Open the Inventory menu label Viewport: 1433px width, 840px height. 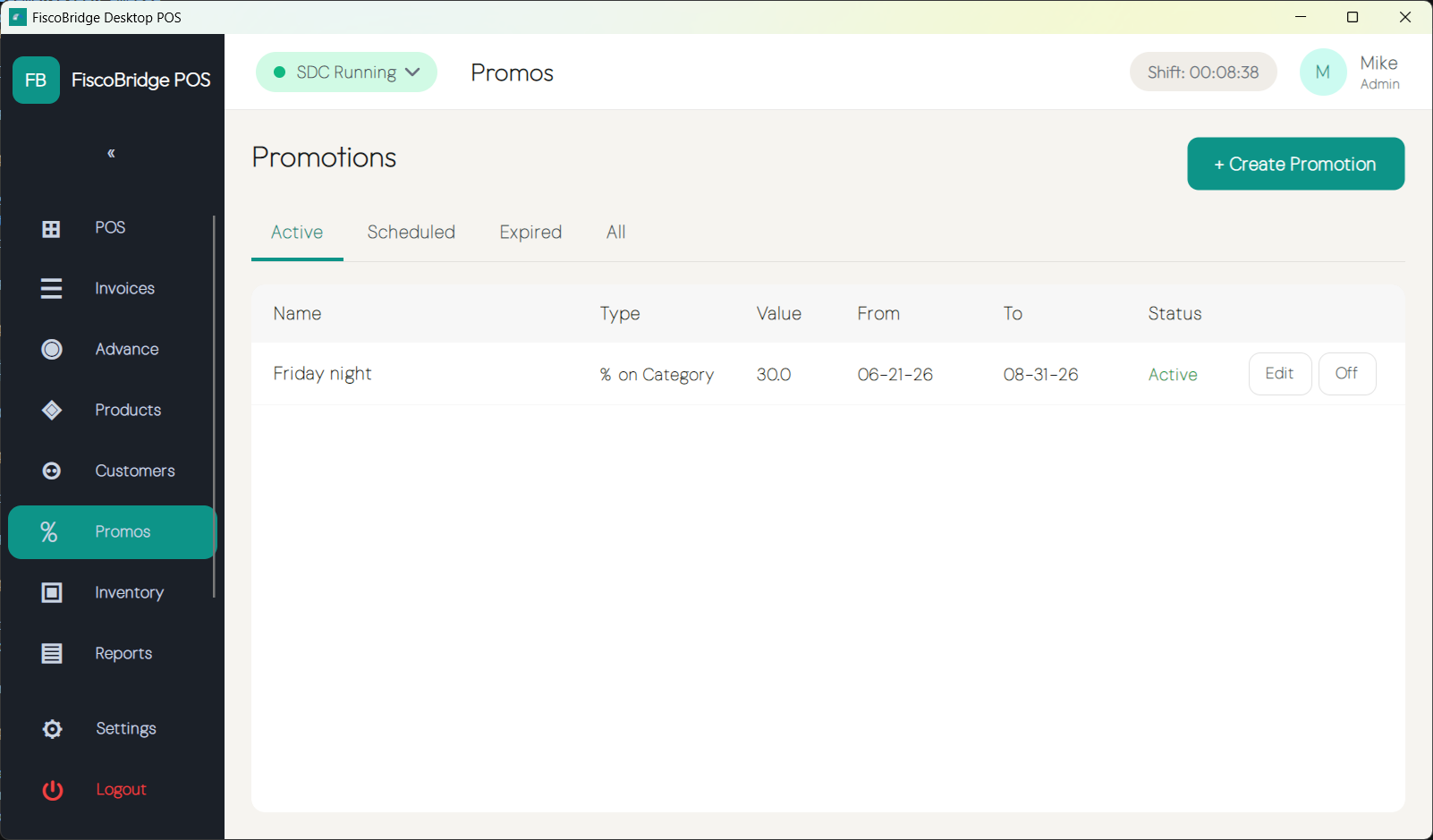130,592
